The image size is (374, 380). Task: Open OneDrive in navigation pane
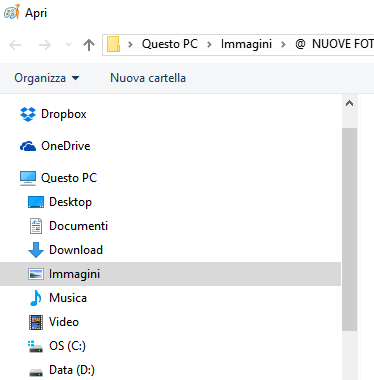click(66, 146)
